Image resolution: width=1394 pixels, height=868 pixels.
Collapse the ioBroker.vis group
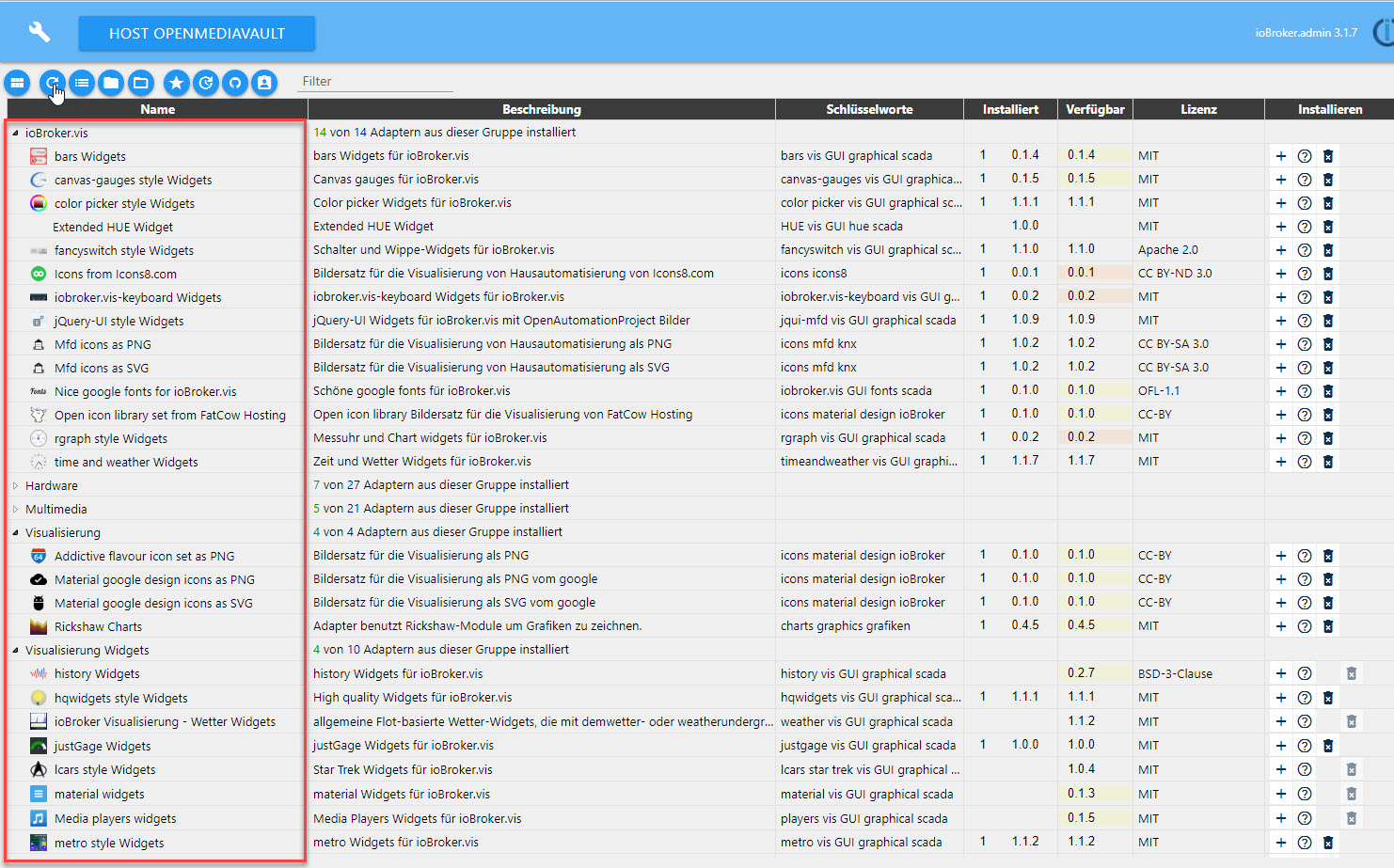coord(15,133)
